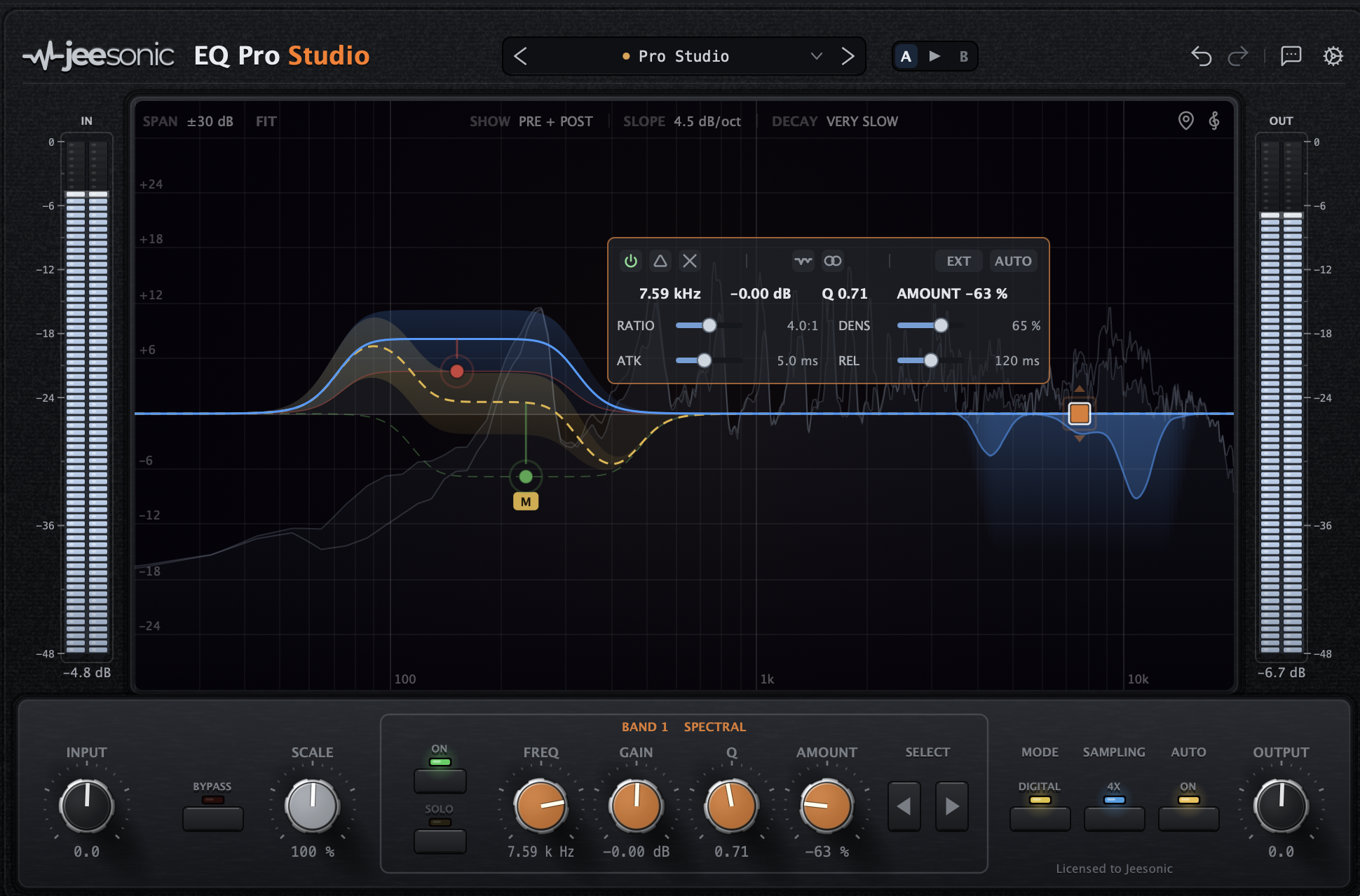This screenshot has height=896, width=1360.
Task: Click the down arrow below the orange handle
Action: 1080,438
